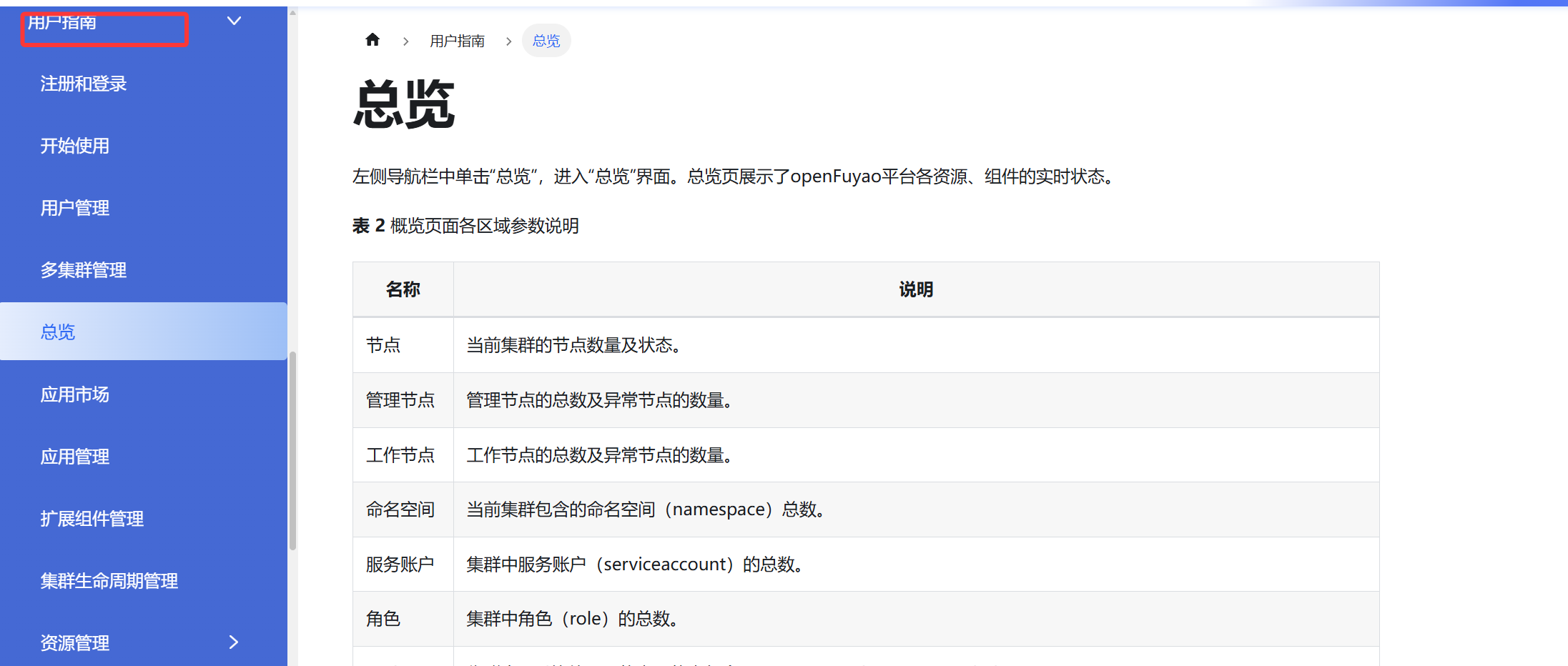Click the home icon in the breadcrumb
The height and width of the screenshot is (666, 1568).
pyautogui.click(x=373, y=40)
